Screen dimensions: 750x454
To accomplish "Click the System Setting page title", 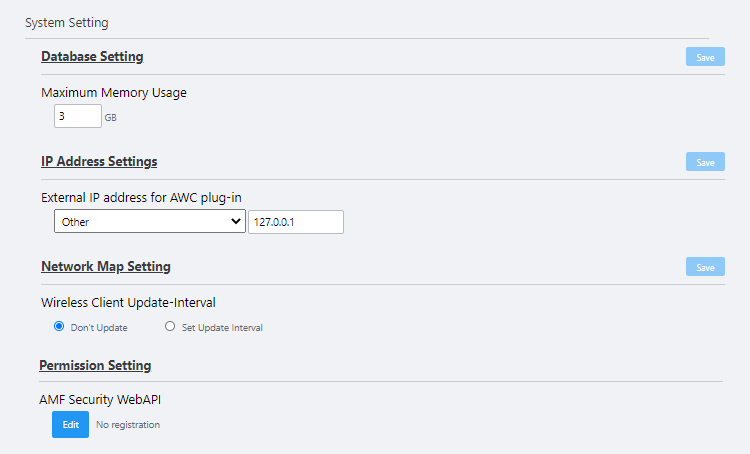I will click(x=67, y=22).
